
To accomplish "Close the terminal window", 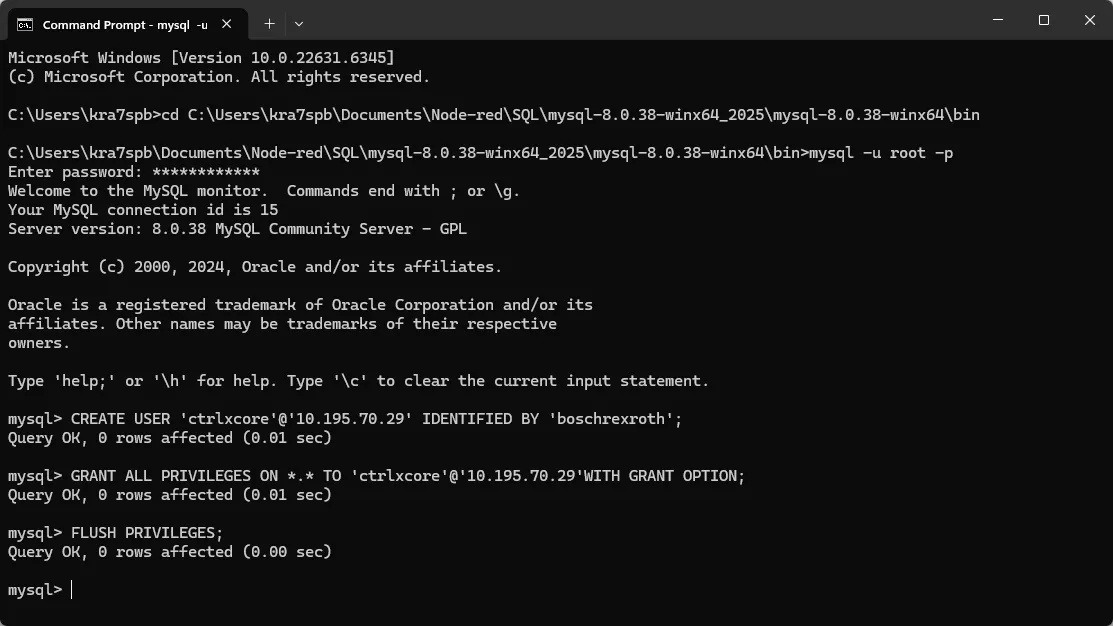I will click(1090, 20).
